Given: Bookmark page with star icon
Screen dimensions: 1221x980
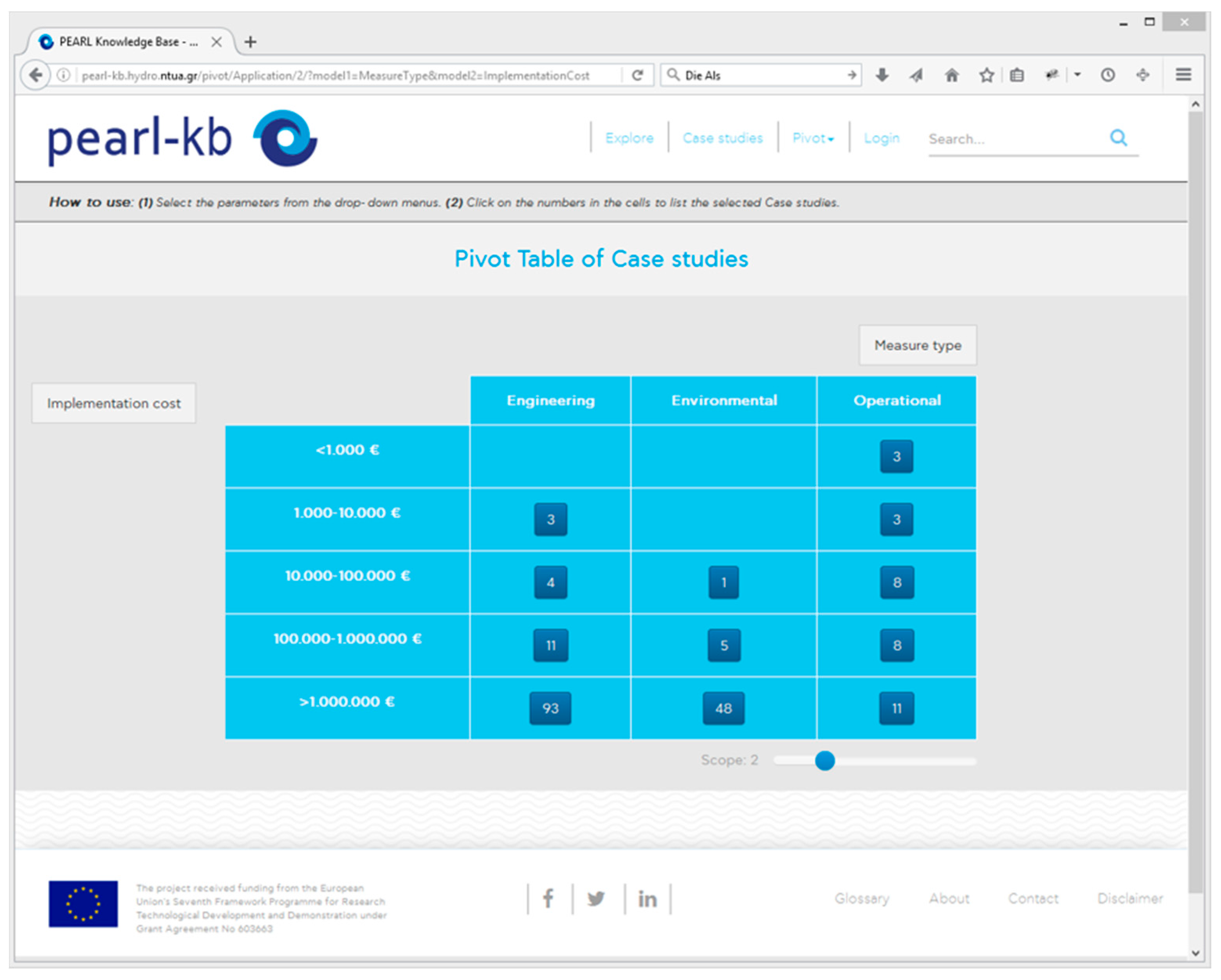Looking at the screenshot, I should tap(987, 75).
